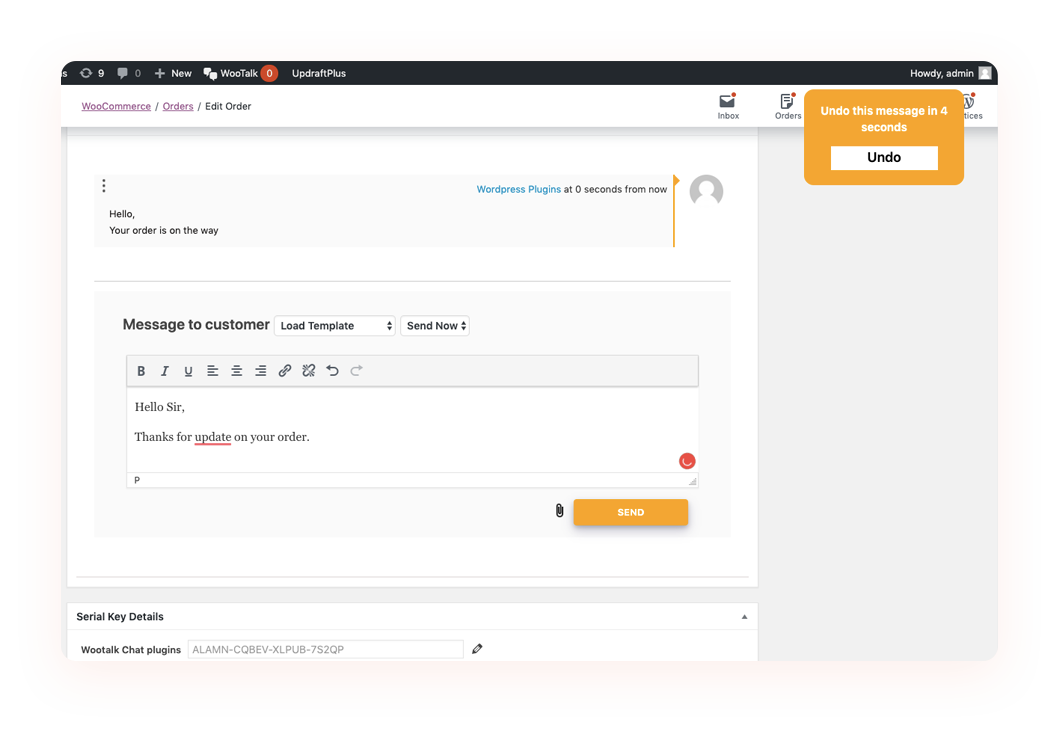This screenshot has width=1063, height=733.
Task: Open Howdy, admin account menu
Action: tap(950, 73)
